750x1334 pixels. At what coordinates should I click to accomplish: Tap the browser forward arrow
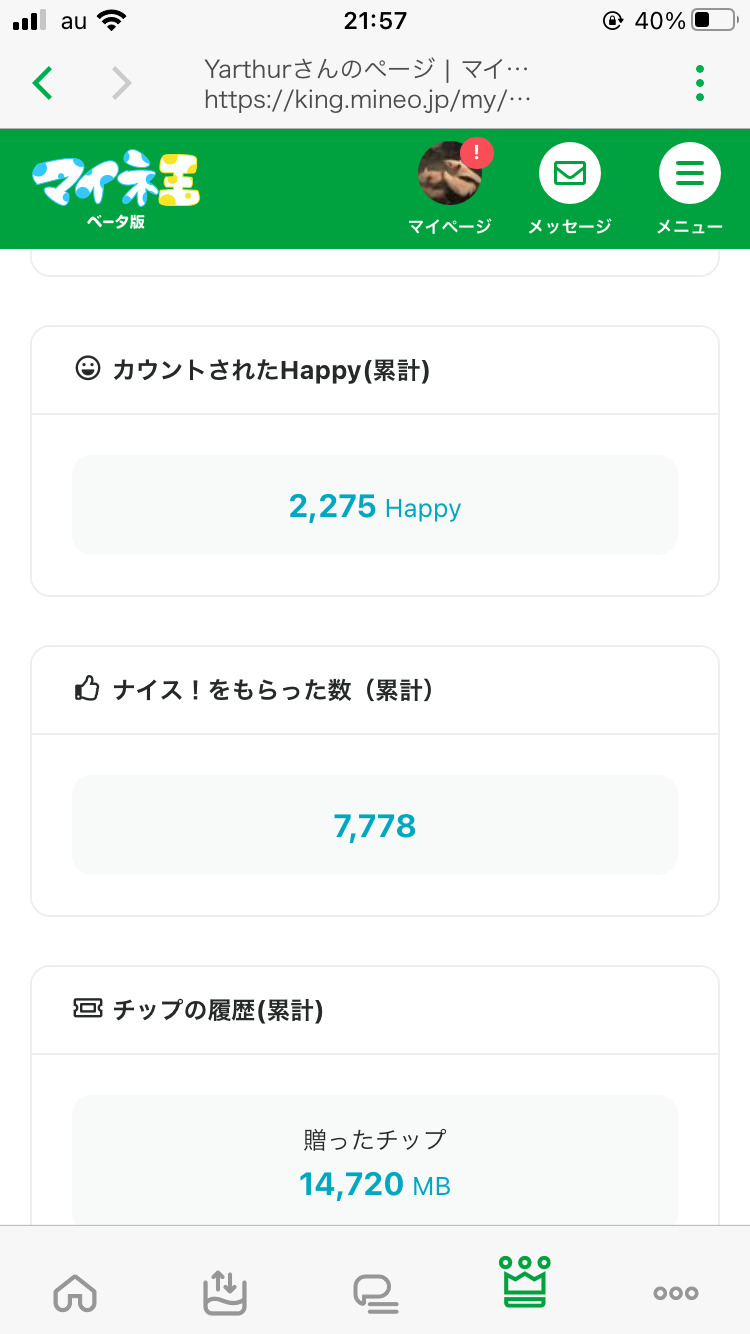coord(121,83)
